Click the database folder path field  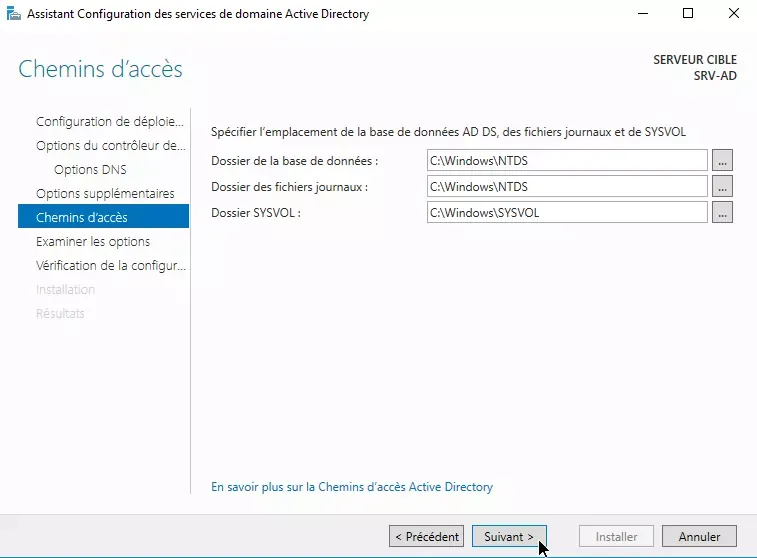tap(566, 160)
